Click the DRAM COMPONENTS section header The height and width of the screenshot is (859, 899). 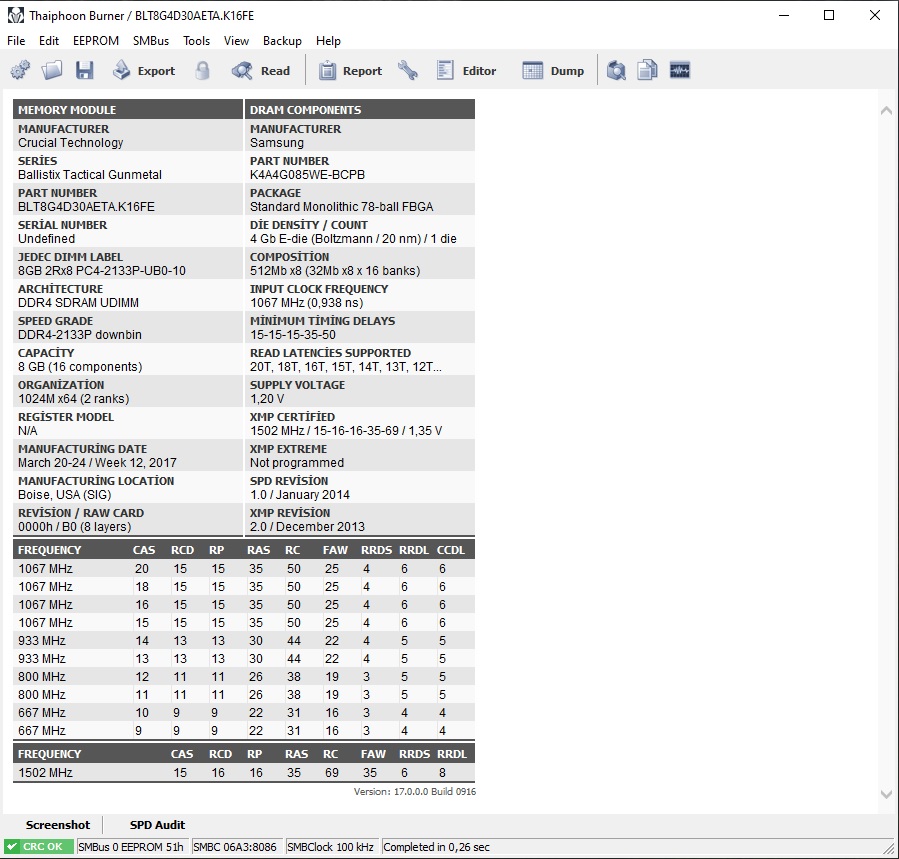point(360,110)
